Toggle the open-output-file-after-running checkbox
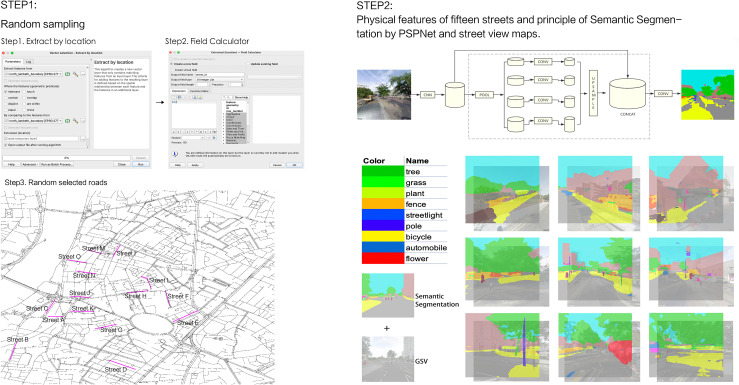 [x=6, y=145]
